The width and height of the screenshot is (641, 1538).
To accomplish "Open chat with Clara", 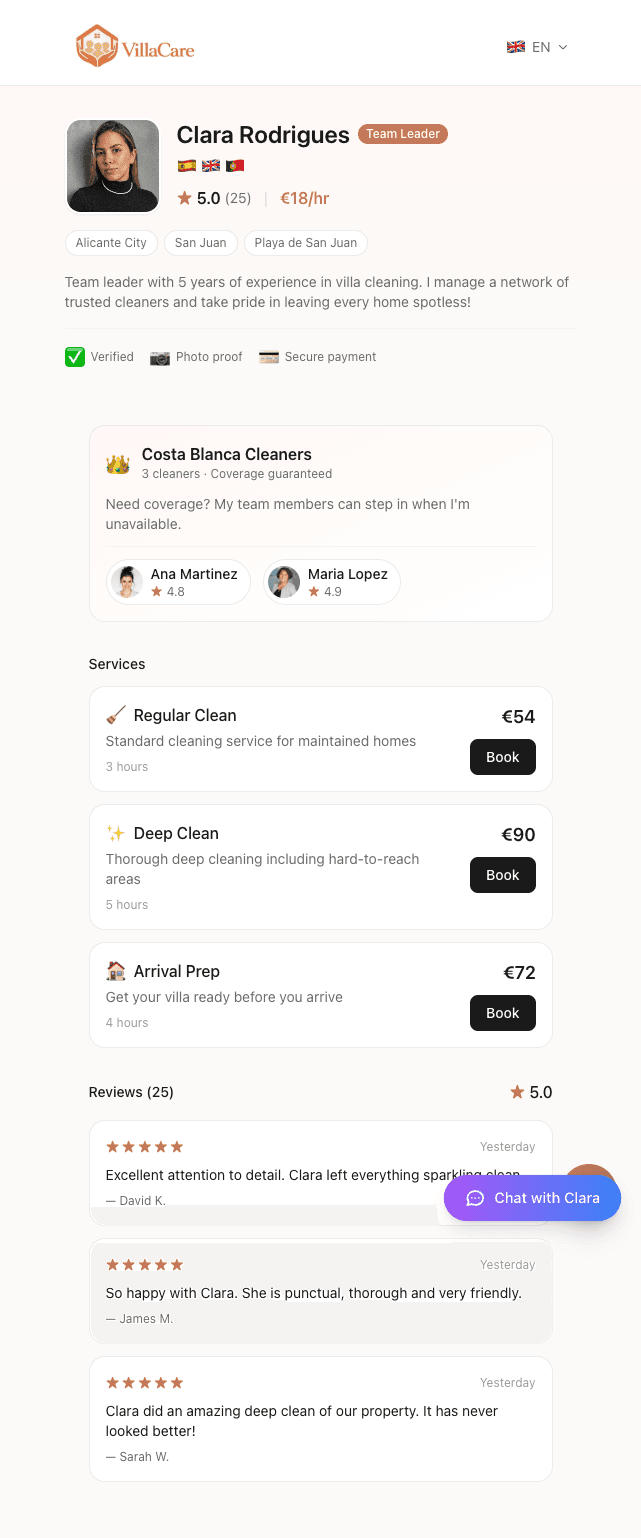I will click(x=531, y=1197).
